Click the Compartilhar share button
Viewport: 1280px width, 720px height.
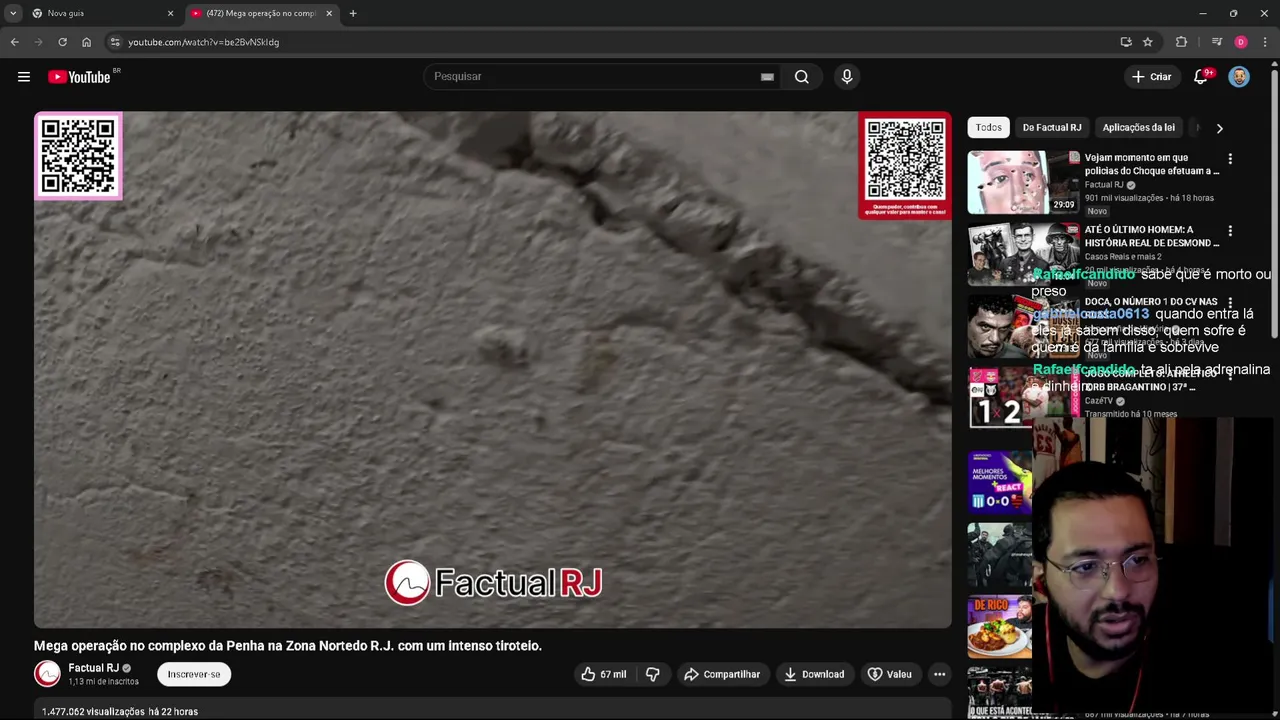(722, 674)
